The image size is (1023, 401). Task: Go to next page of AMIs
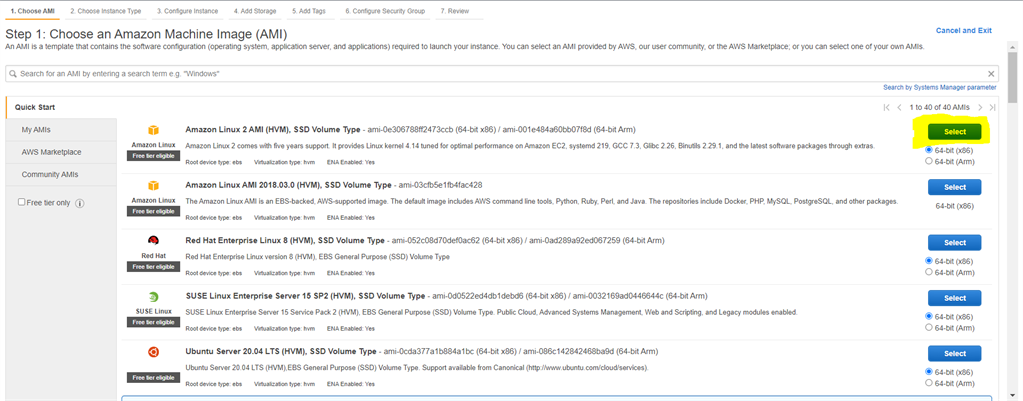click(980, 107)
